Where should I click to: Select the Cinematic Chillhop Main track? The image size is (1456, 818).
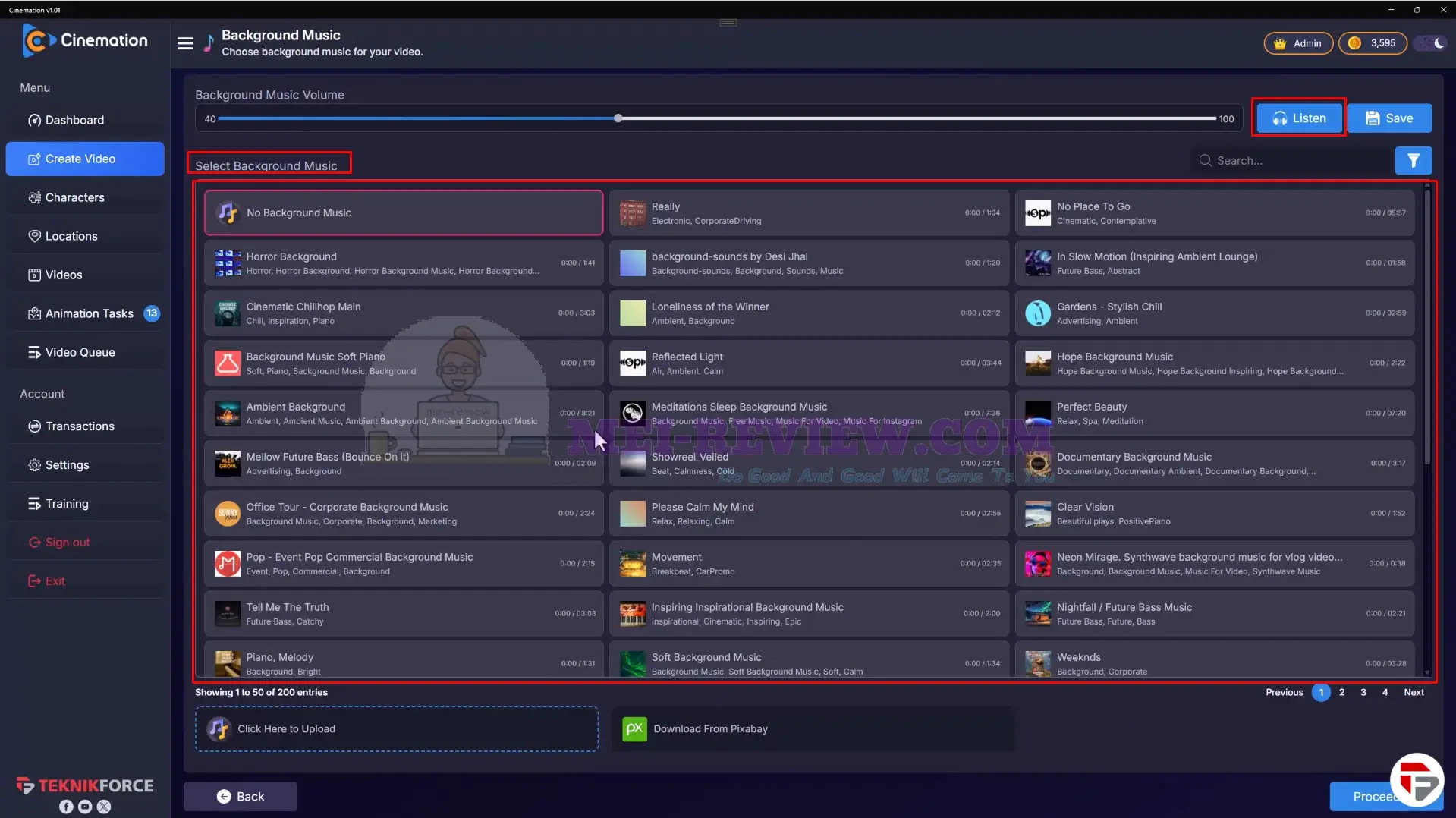point(404,313)
